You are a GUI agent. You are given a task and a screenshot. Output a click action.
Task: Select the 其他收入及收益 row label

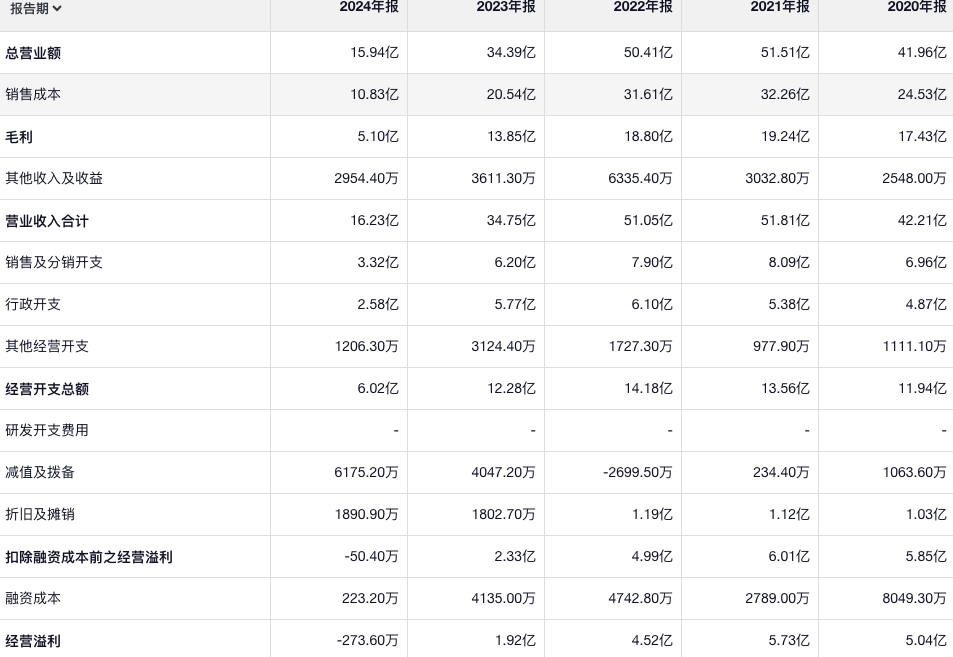click(54, 178)
